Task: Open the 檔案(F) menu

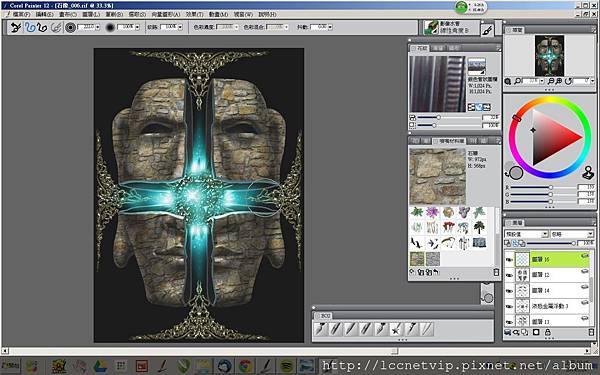Action: 21,14
